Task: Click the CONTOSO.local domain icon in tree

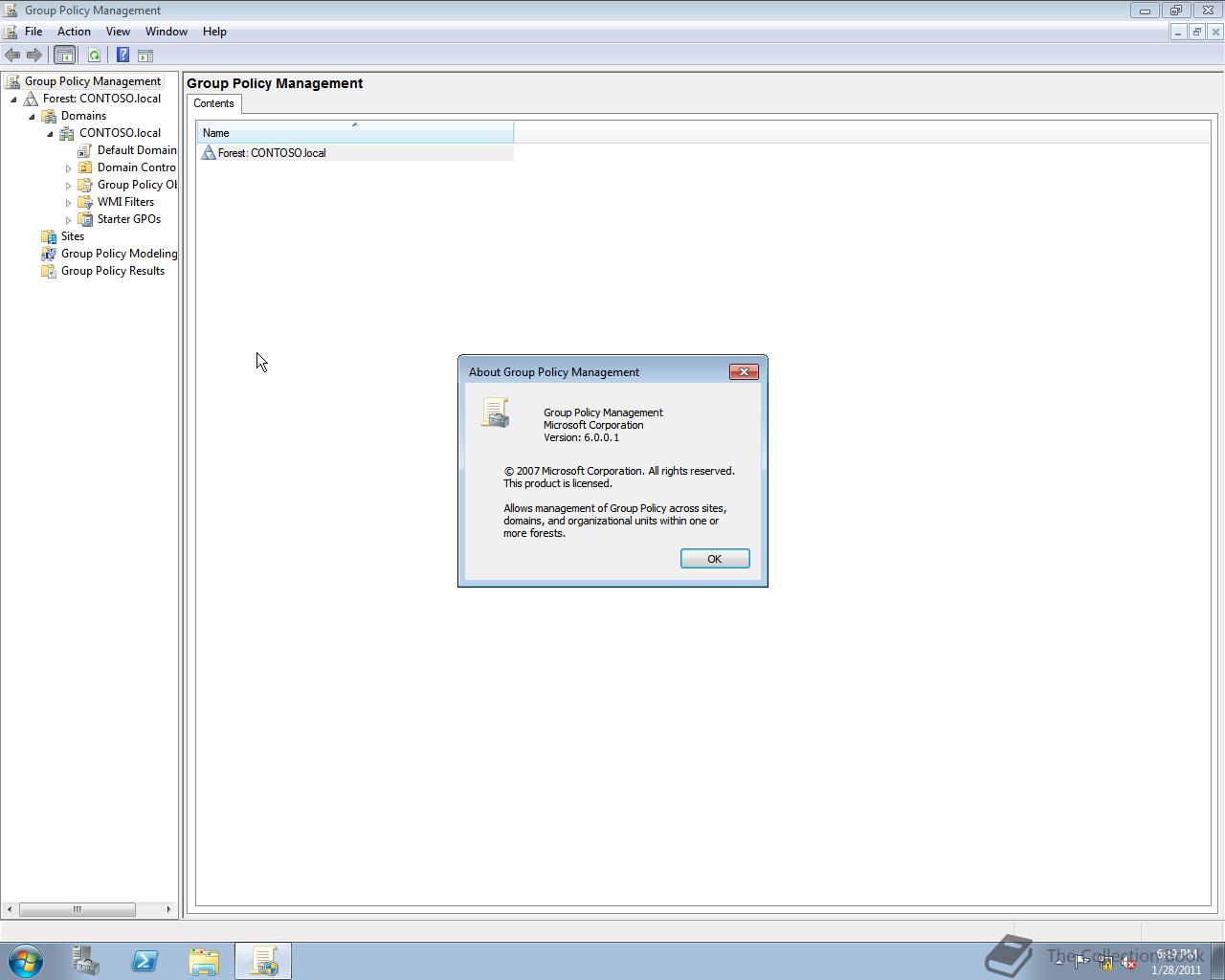Action: (67, 133)
